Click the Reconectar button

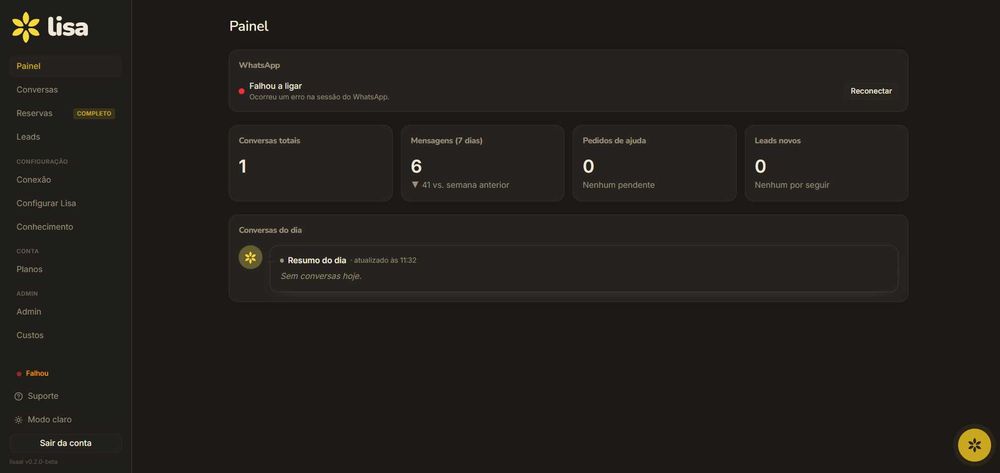871,91
